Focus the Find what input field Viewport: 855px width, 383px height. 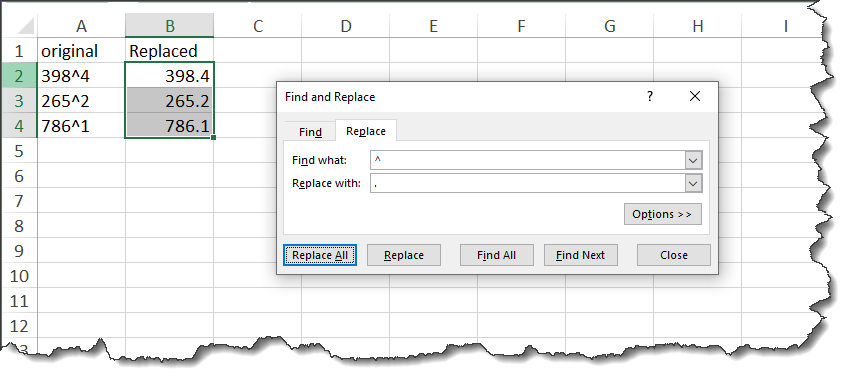[528, 160]
